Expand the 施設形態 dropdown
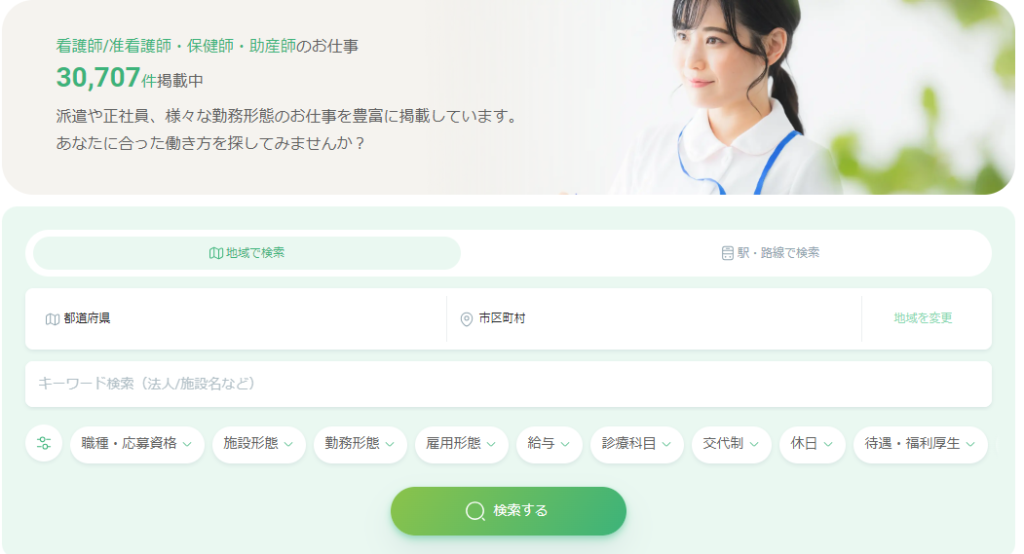The image size is (1024, 554). (259, 444)
